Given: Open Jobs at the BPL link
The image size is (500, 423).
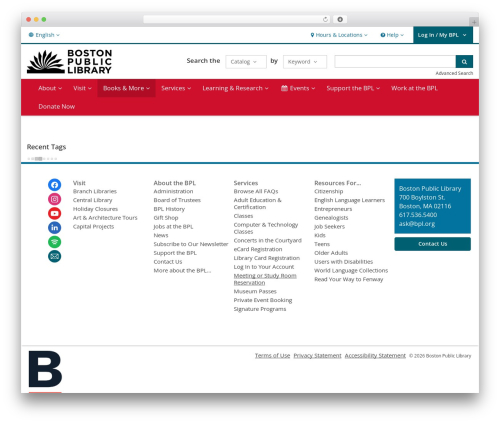Looking at the screenshot, I should pyautogui.click(x=173, y=227).
